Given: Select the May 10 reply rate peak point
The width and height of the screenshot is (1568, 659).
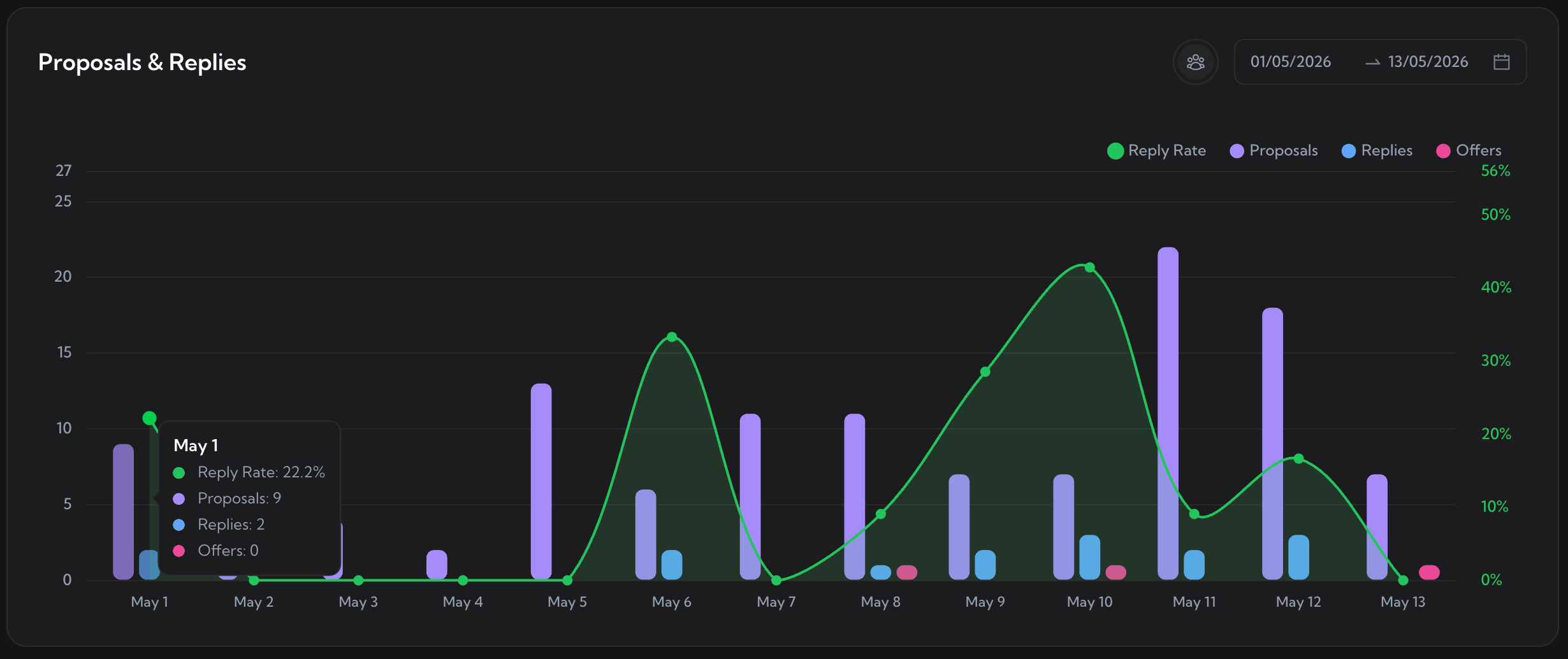Looking at the screenshot, I should click(x=1090, y=267).
